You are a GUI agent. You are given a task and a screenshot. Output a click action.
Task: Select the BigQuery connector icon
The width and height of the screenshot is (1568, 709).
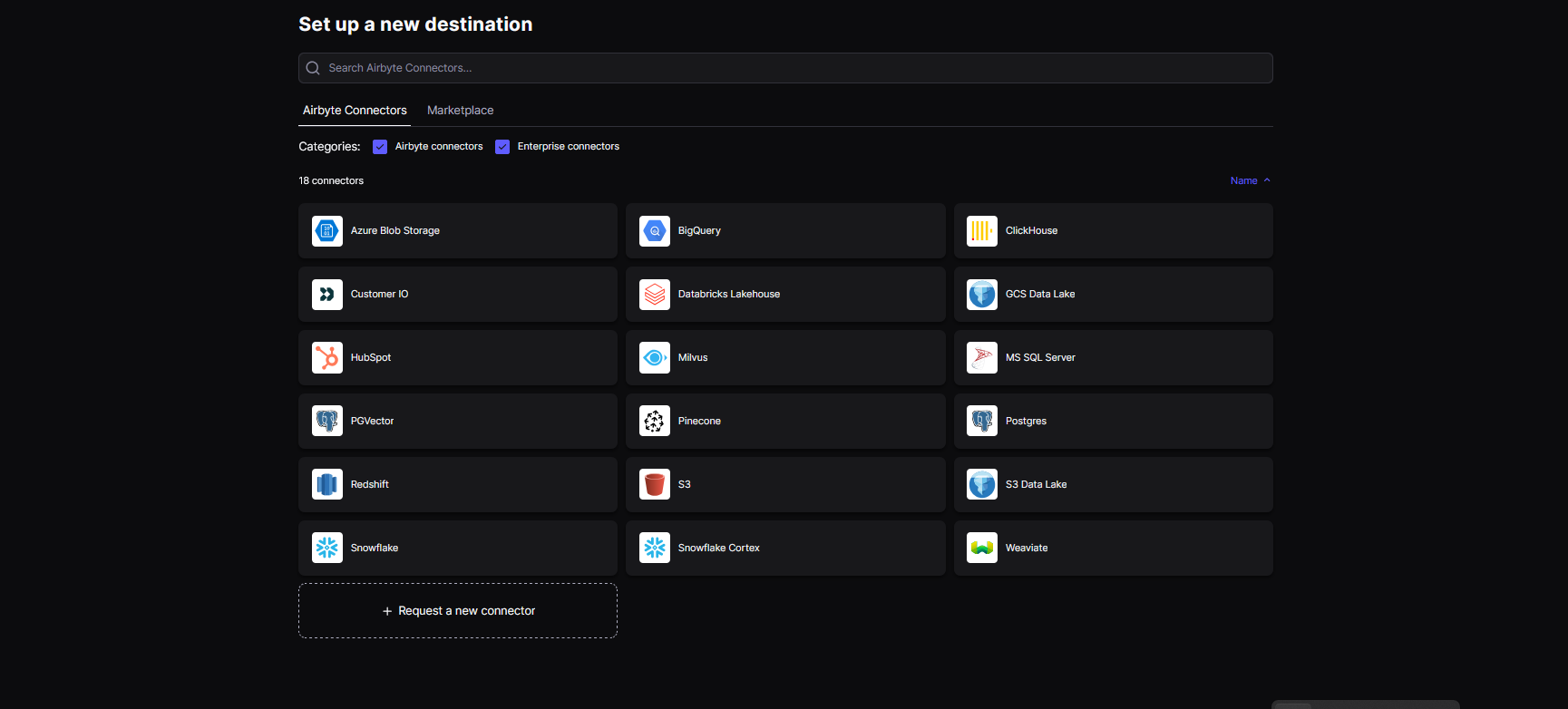(x=654, y=231)
